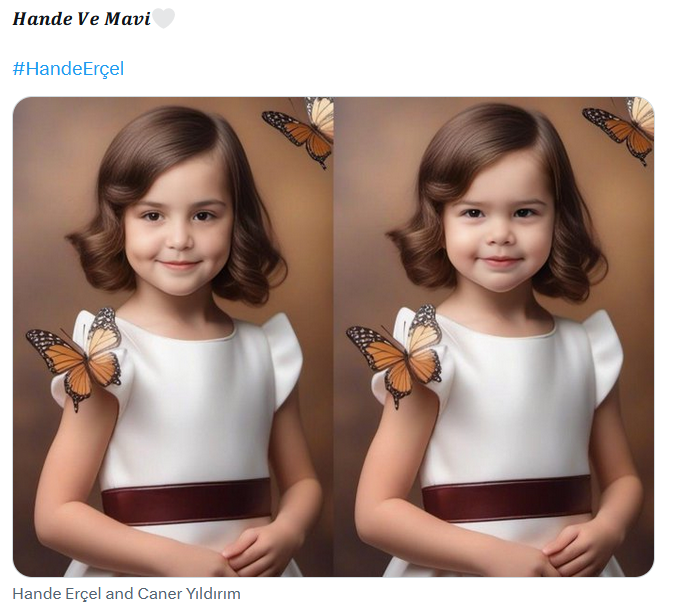This screenshot has height=614, width=673.
Task: Open the #HandeErçel hashtag link
Action: click(x=68, y=69)
